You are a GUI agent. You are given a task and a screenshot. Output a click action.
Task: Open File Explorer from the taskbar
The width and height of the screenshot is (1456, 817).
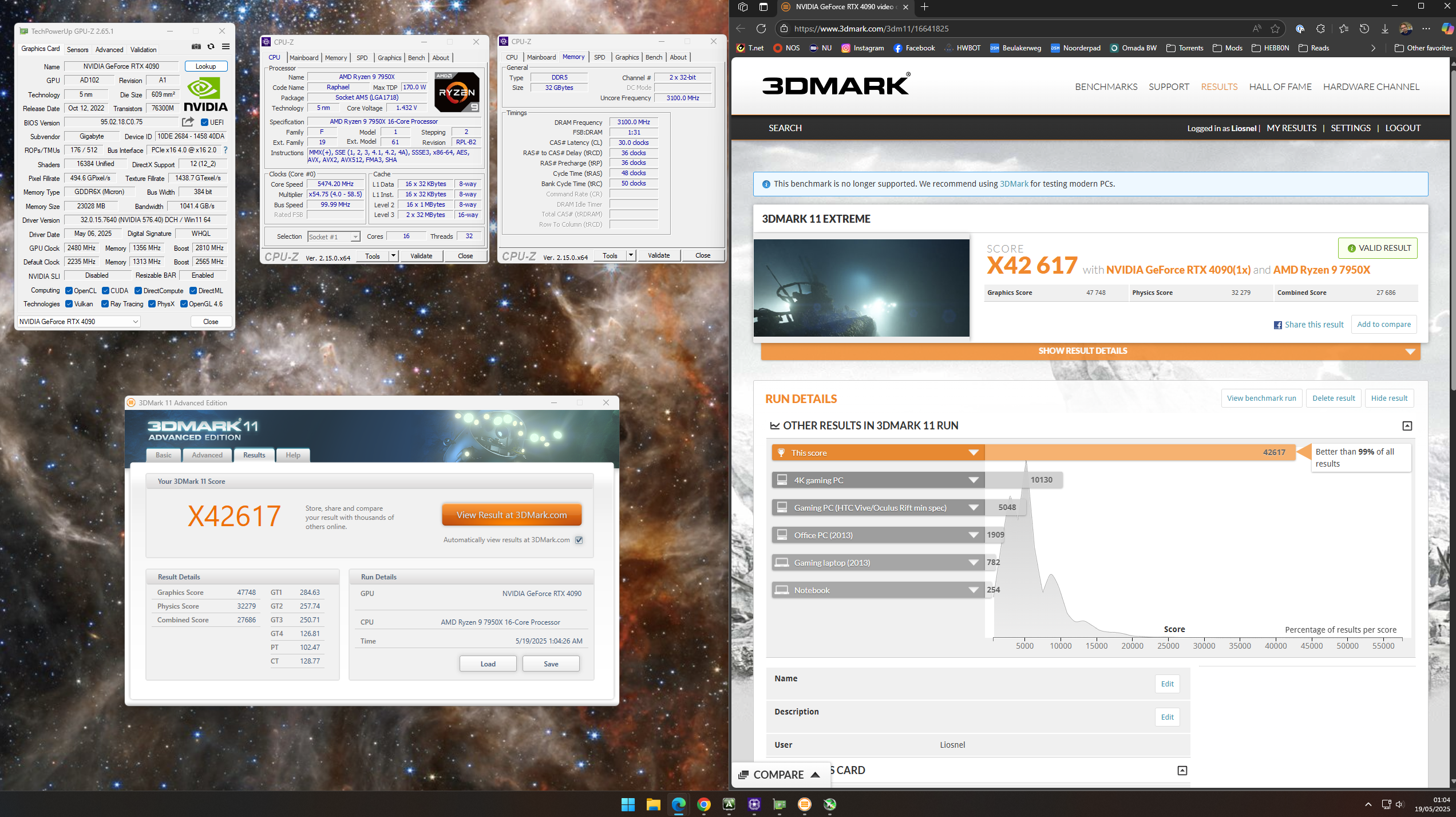[653, 804]
